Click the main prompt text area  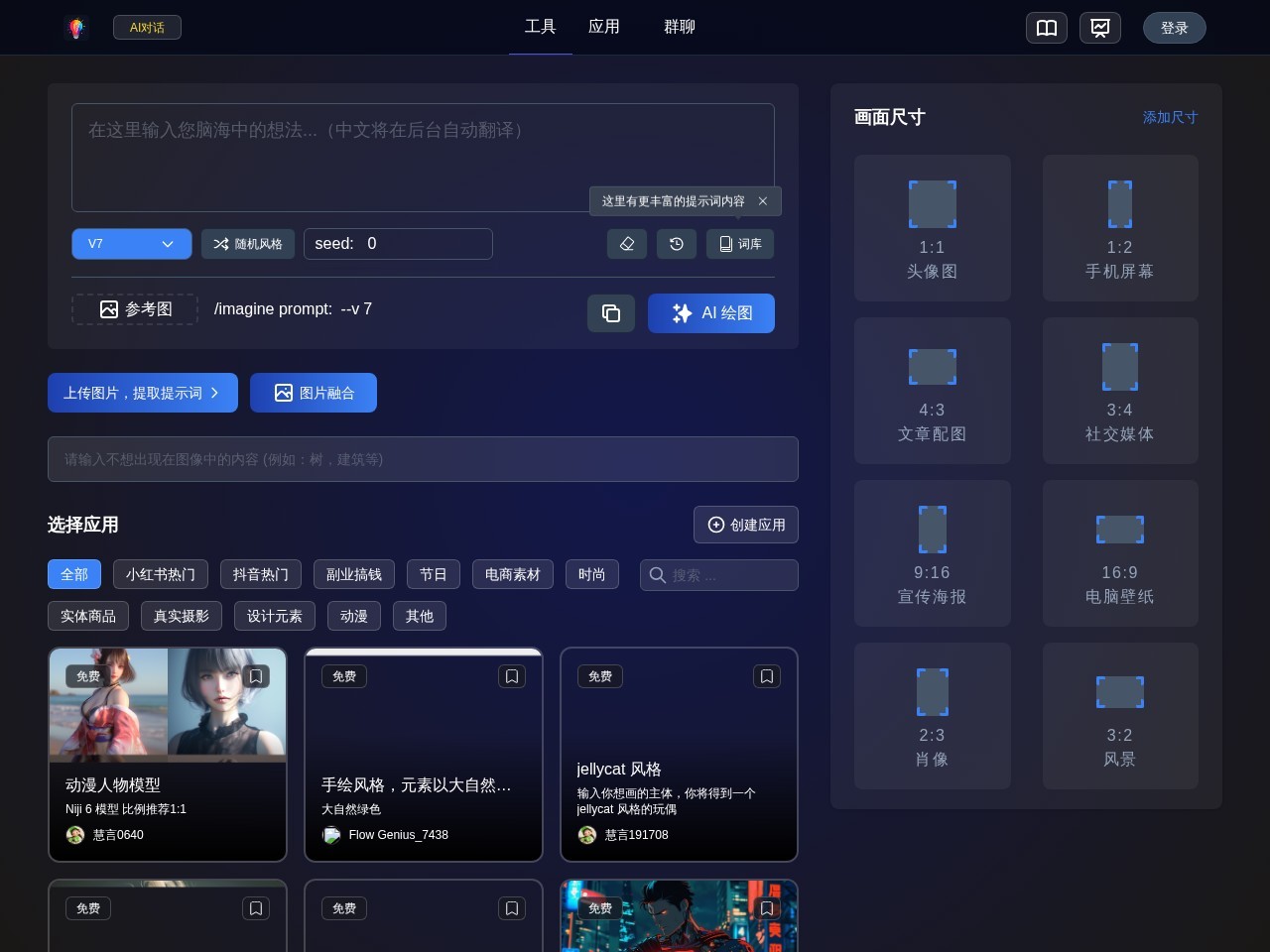(423, 158)
